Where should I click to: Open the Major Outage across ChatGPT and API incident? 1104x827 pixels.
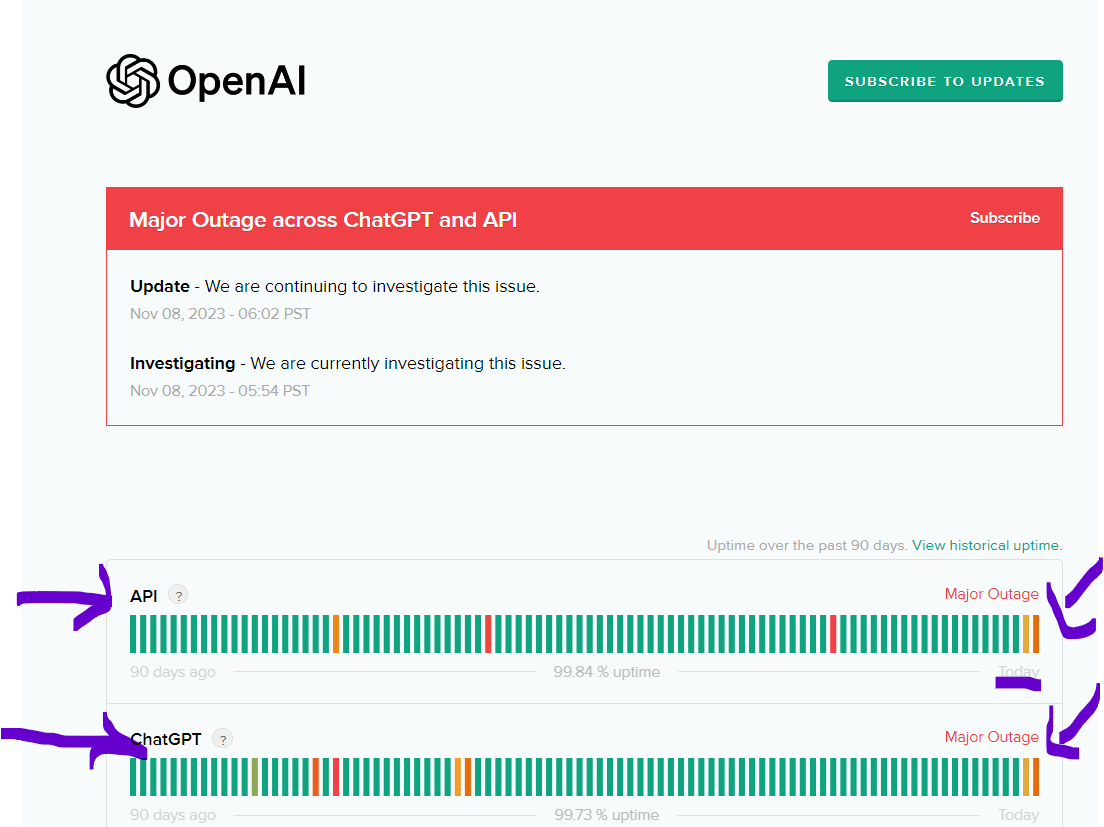pyautogui.click(x=323, y=220)
